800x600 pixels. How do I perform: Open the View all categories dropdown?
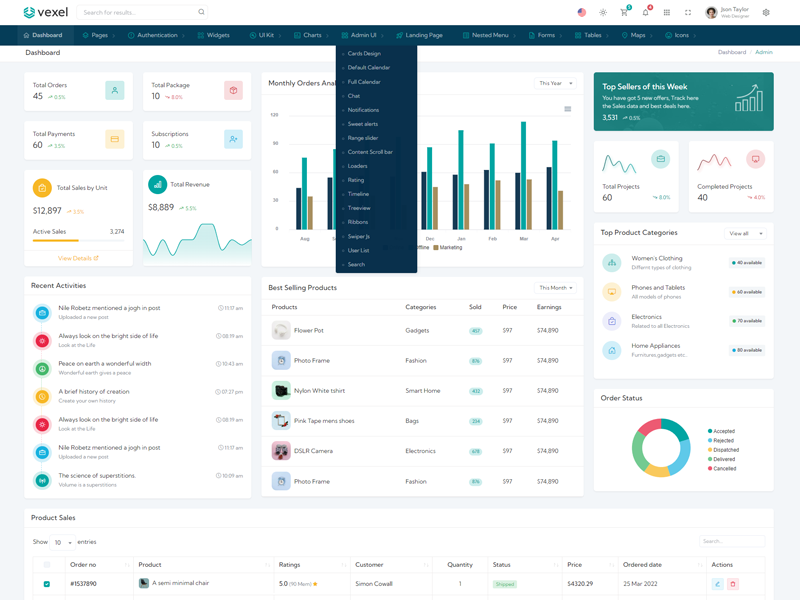[745, 233]
